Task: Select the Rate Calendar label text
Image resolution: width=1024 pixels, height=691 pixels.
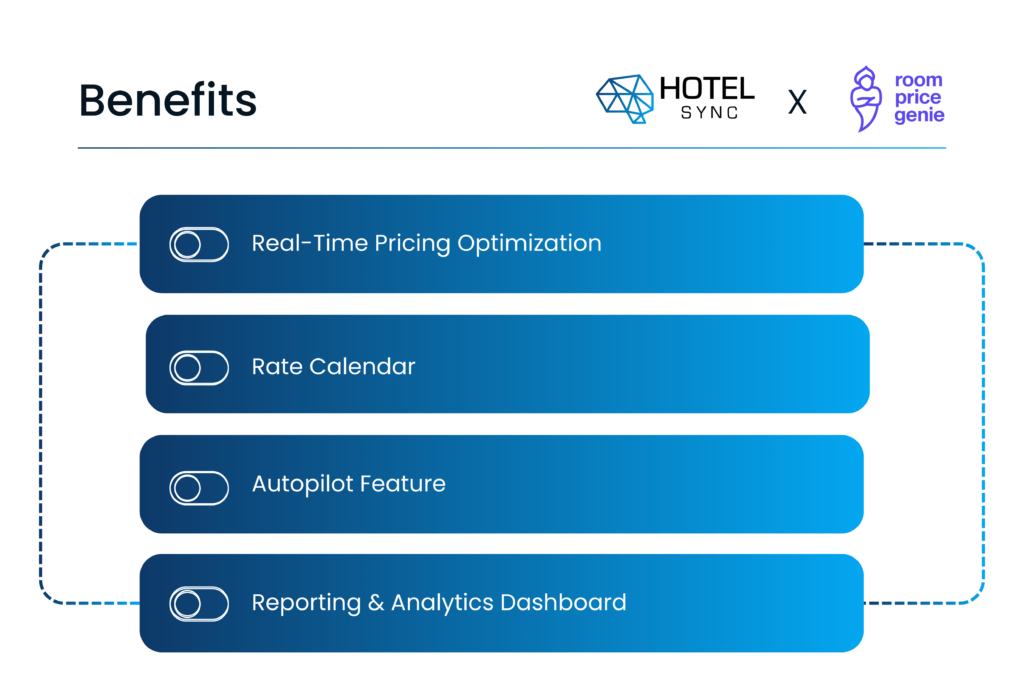Action: (x=333, y=366)
